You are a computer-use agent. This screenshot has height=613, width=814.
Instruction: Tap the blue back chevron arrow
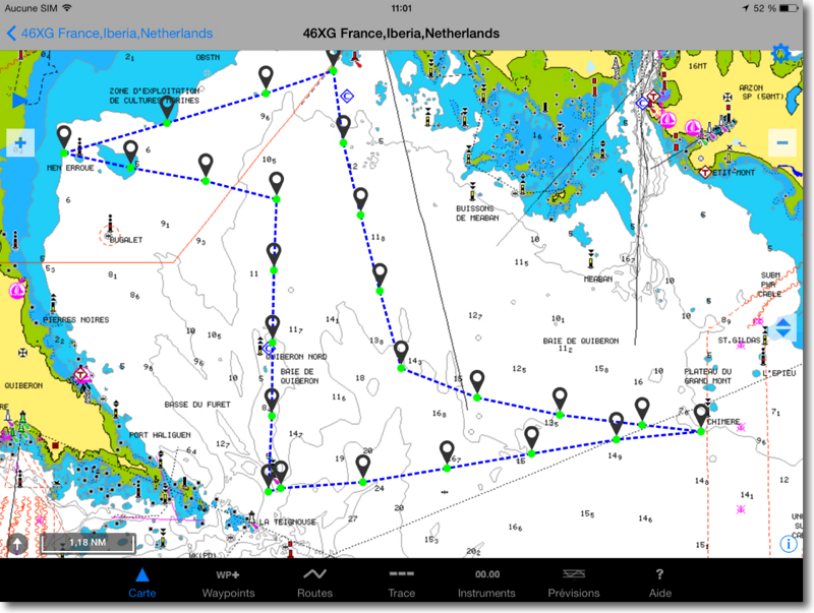(11, 34)
